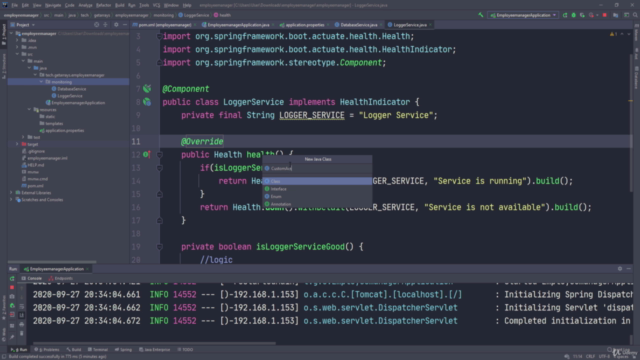Open Project Structure icon in top toolbar
The image size is (640, 360).
[616, 15]
